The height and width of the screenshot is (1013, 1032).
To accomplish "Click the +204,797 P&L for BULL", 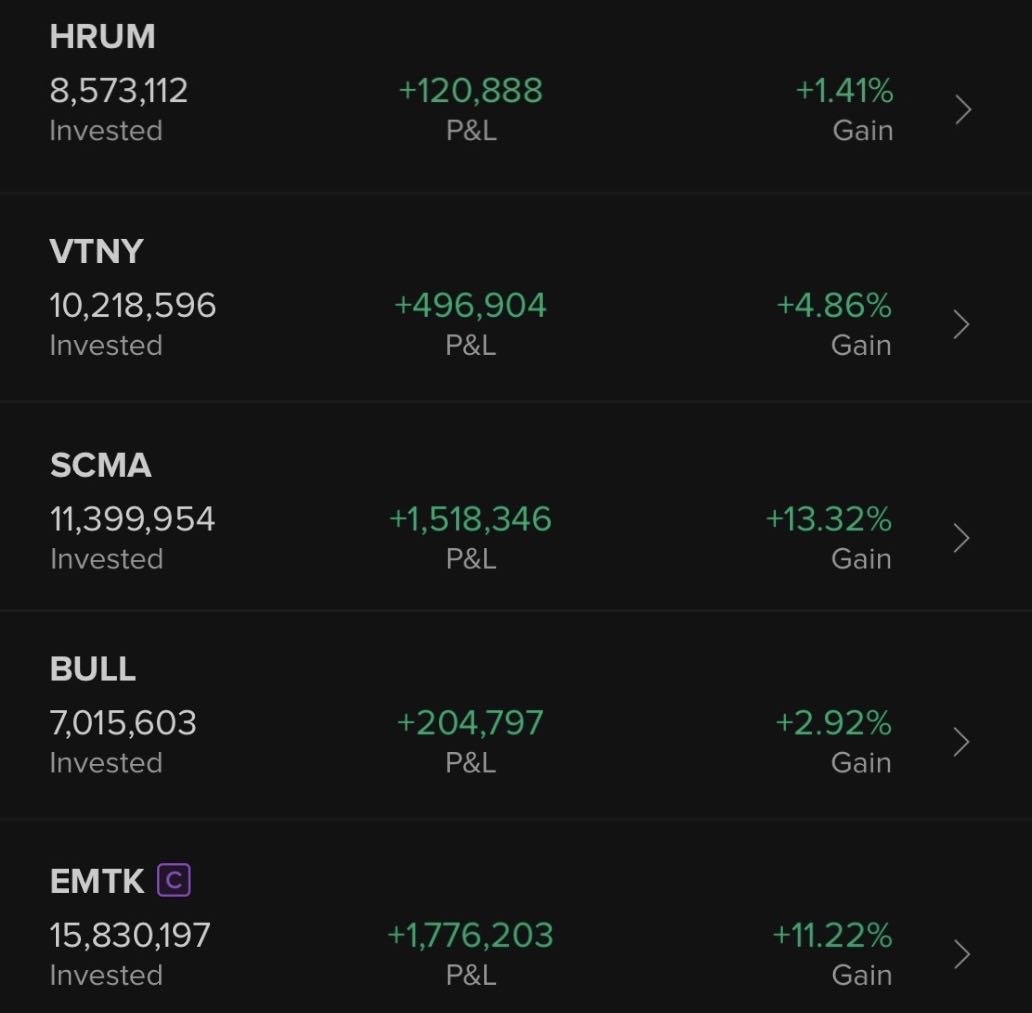I will click(x=469, y=722).
